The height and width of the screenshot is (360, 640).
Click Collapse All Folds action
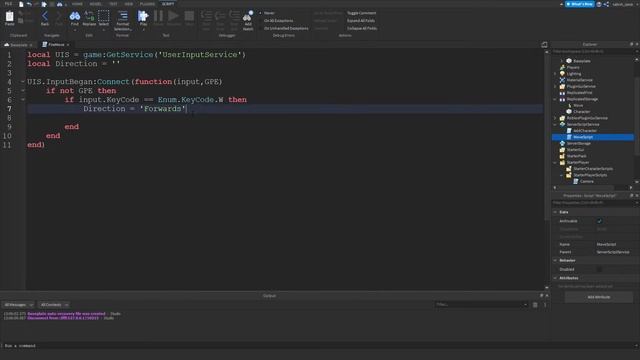362,28
